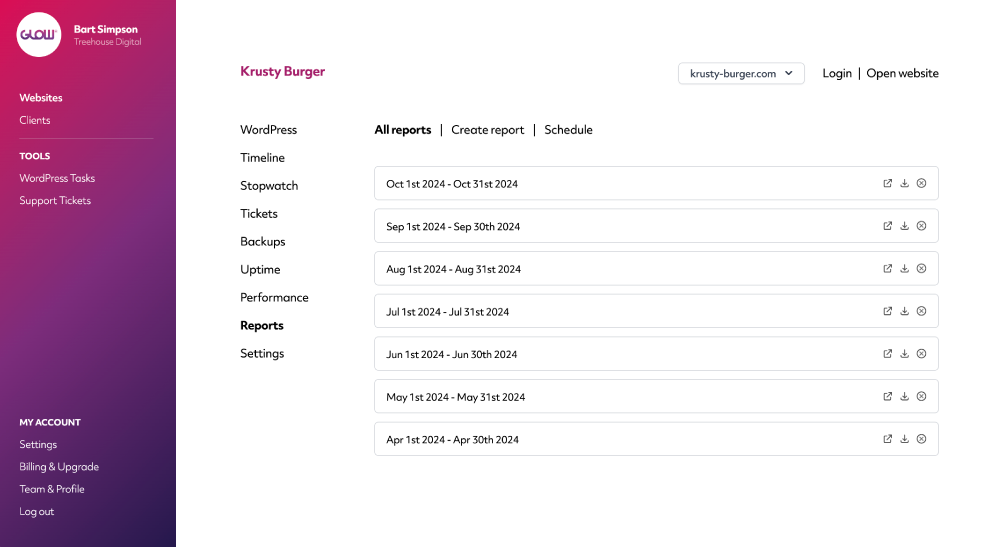This screenshot has height=547, width=1000.
Task: Open the WordPress section
Action: pos(268,130)
